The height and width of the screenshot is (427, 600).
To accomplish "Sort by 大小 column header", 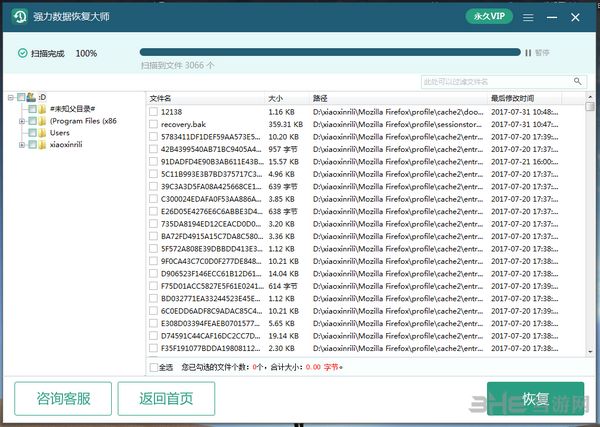I will (287, 98).
